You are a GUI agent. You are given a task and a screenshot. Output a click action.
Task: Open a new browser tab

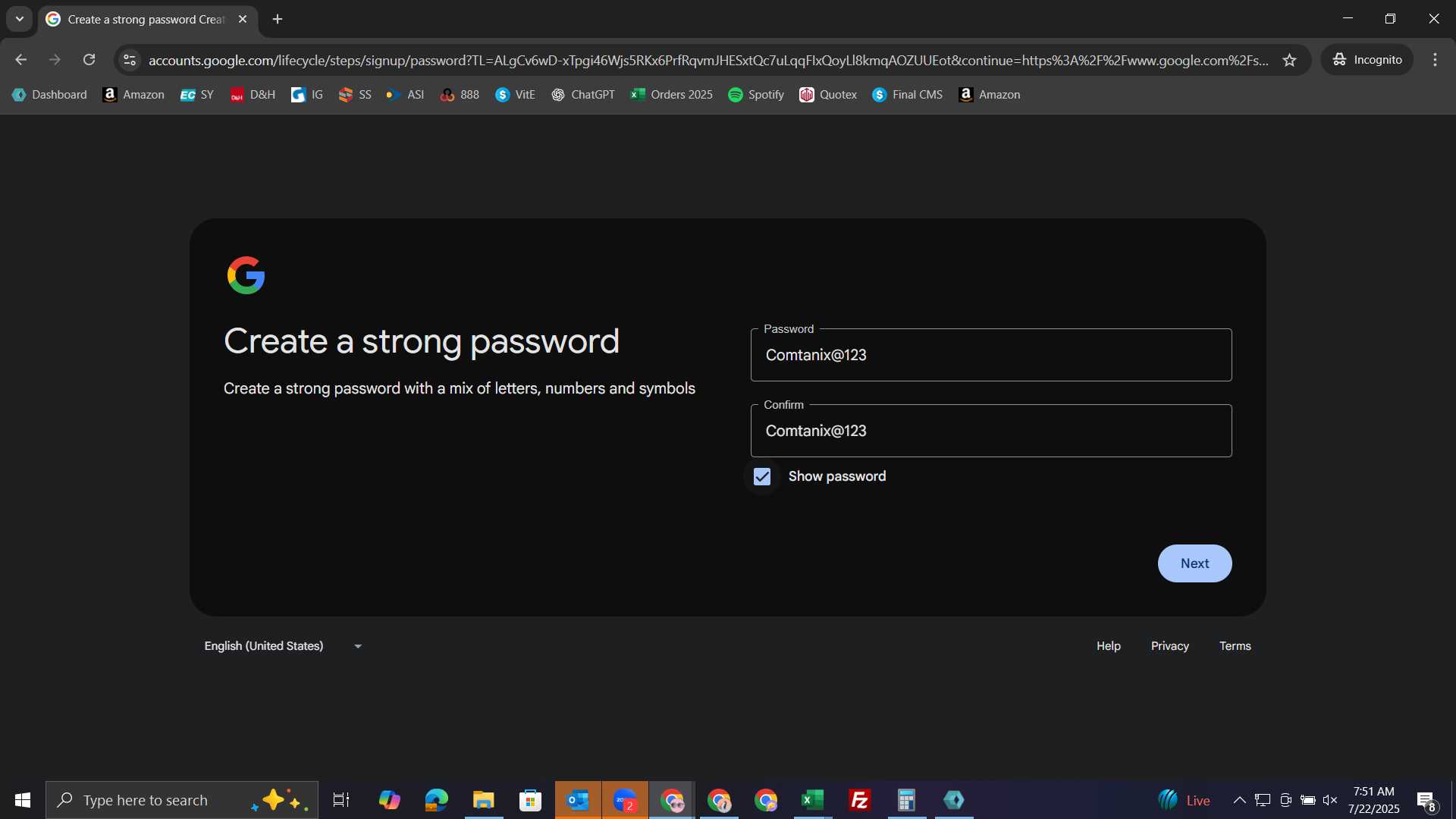click(x=278, y=19)
